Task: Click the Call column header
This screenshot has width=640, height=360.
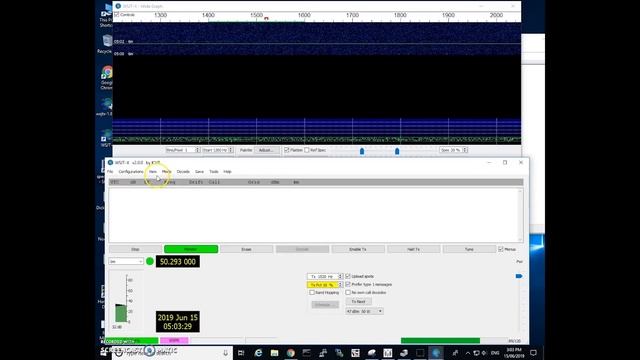Action: [x=214, y=182]
